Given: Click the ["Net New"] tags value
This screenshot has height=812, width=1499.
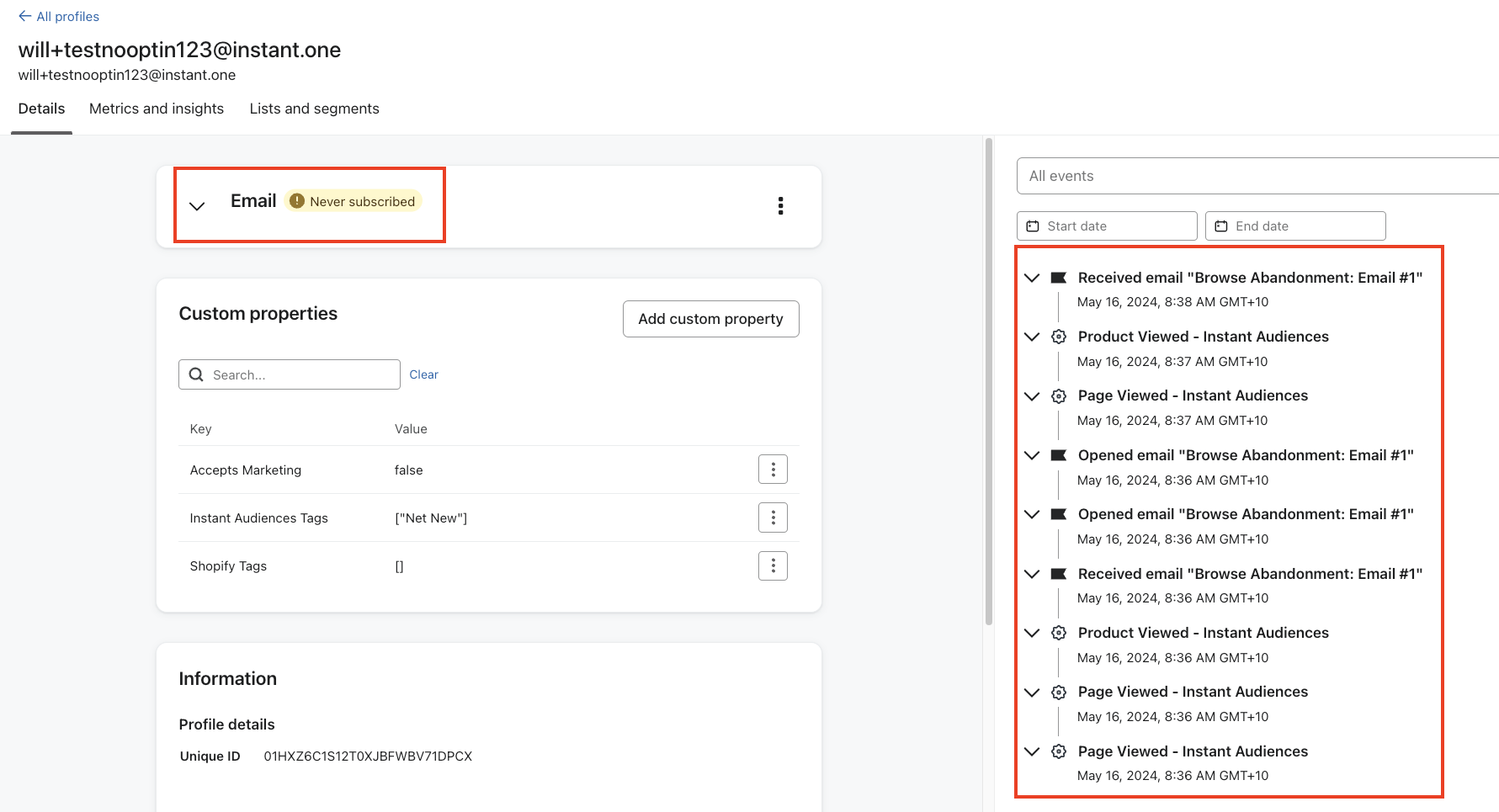Looking at the screenshot, I should tap(431, 518).
